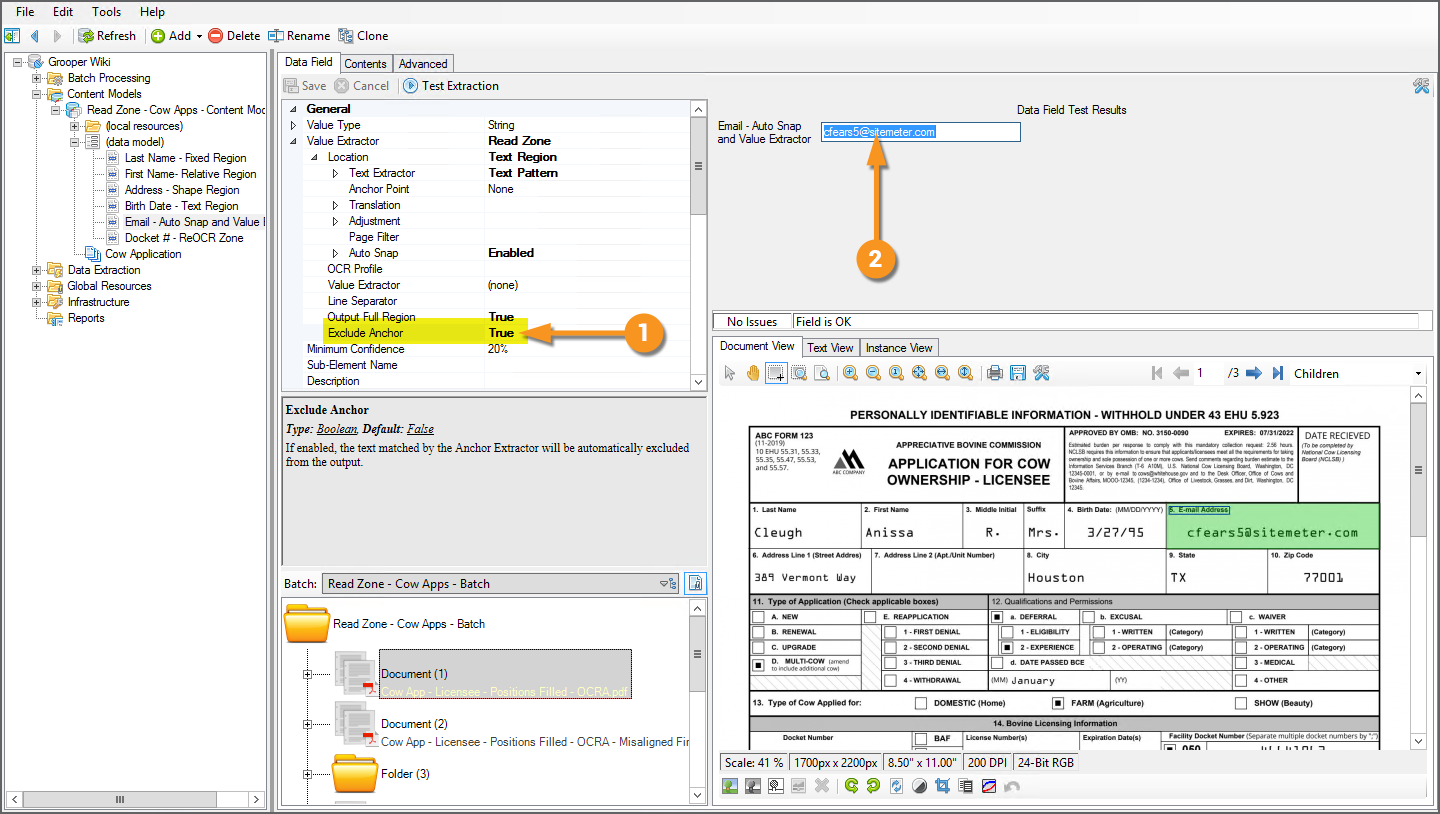Click the floppy disk save icon in viewer toolbar
This screenshot has height=814, width=1440.
[1018, 373]
